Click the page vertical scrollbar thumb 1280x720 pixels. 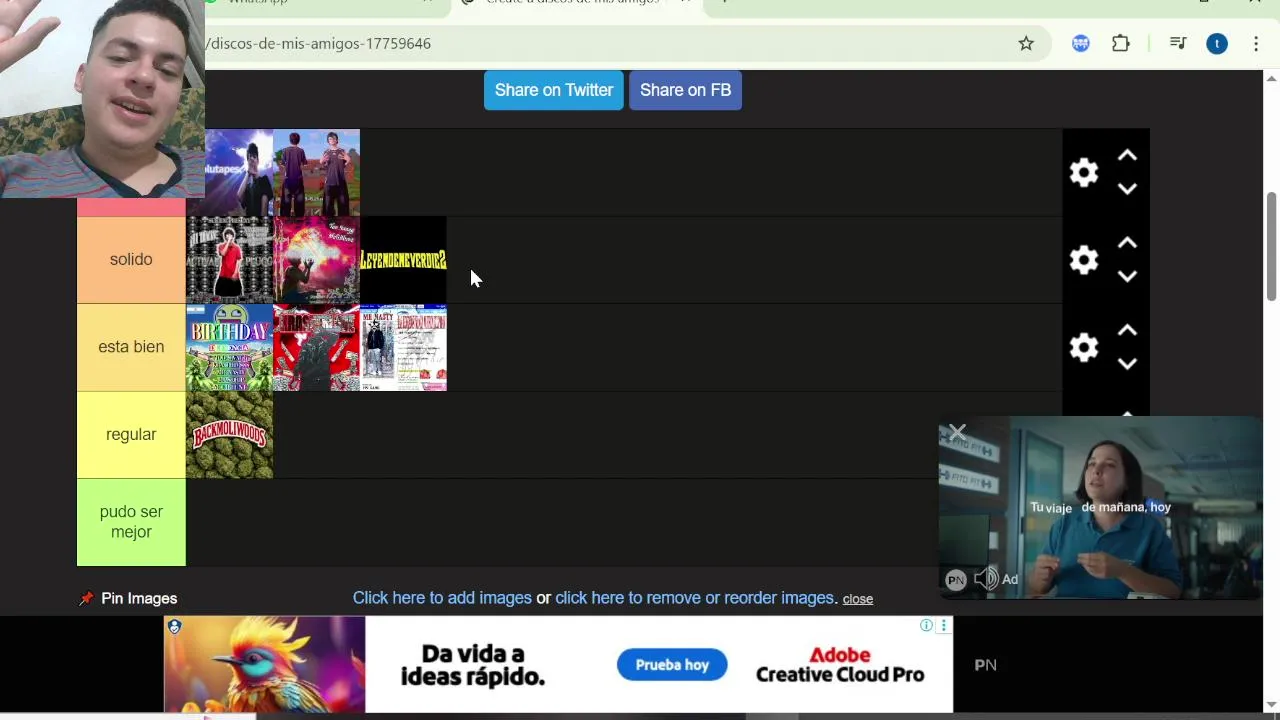pos(1272,246)
